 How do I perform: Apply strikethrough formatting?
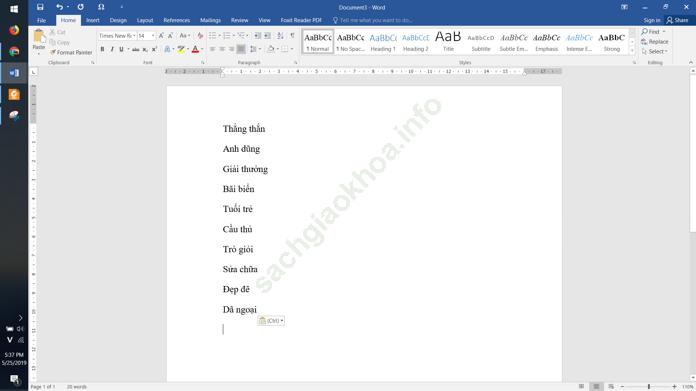[135, 49]
